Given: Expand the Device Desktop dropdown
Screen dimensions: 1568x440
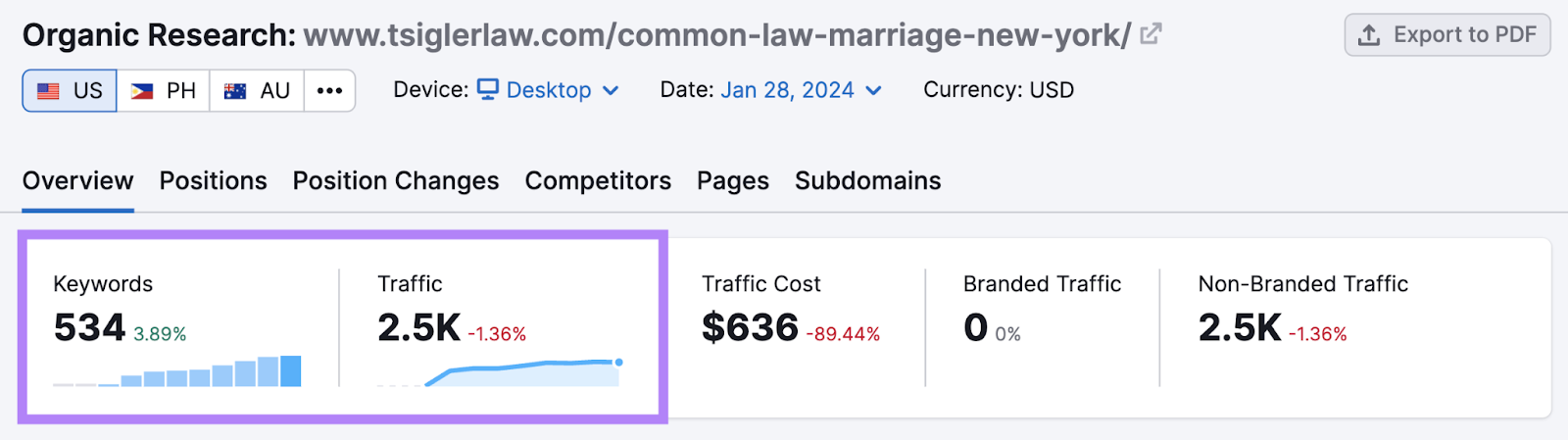Looking at the screenshot, I should pyautogui.click(x=549, y=90).
